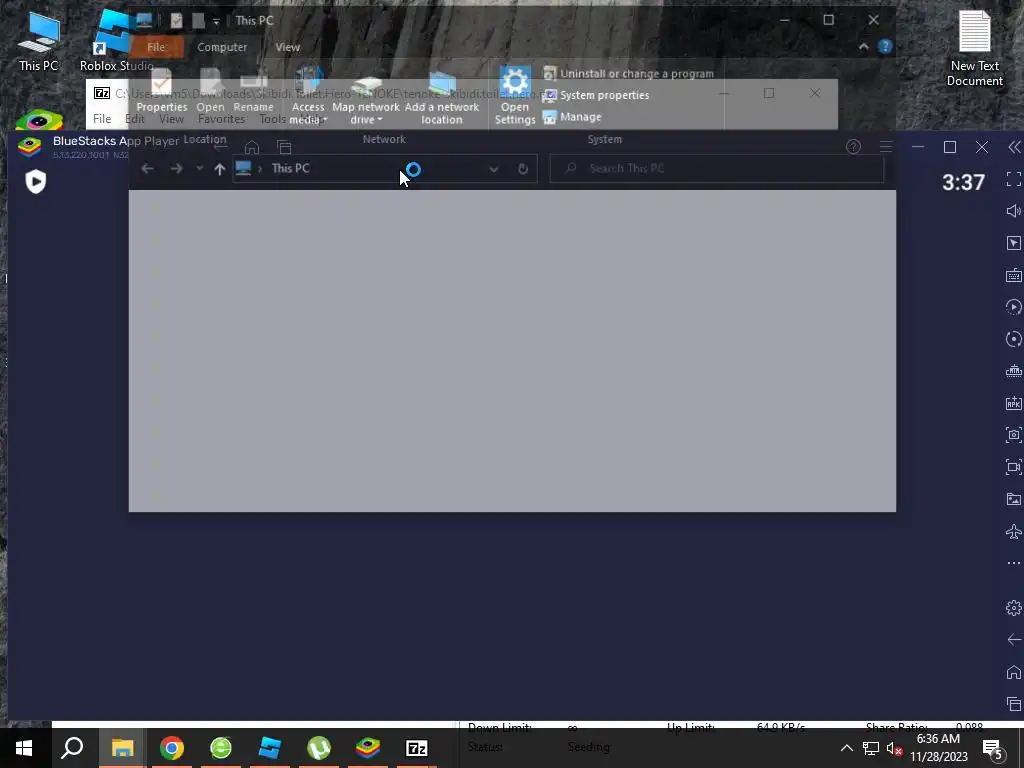The width and height of the screenshot is (1024, 768).
Task: Open the File tab in Explorer
Action: tap(156, 47)
